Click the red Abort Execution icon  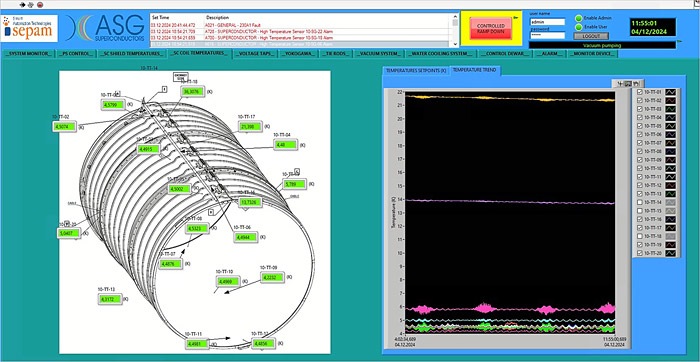point(40,5)
